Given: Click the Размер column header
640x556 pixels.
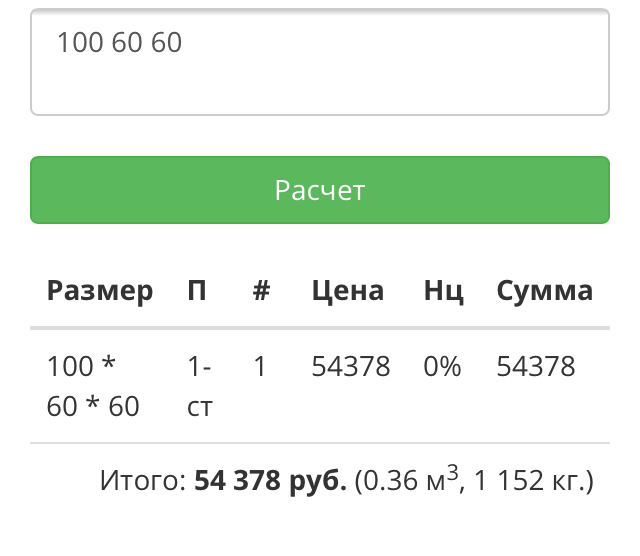Looking at the screenshot, I should pyautogui.click(x=100, y=291).
